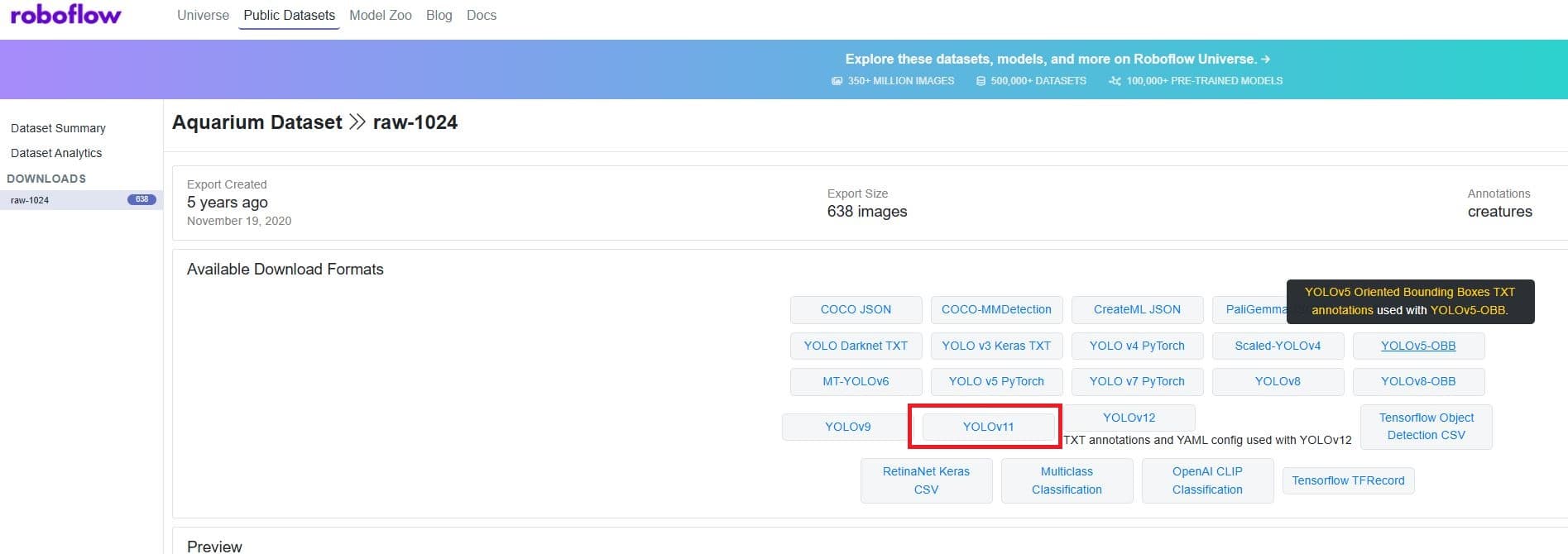Choose YOLOv8-OBB format
Image resolution: width=1568 pixels, height=554 pixels.
coord(1418,381)
